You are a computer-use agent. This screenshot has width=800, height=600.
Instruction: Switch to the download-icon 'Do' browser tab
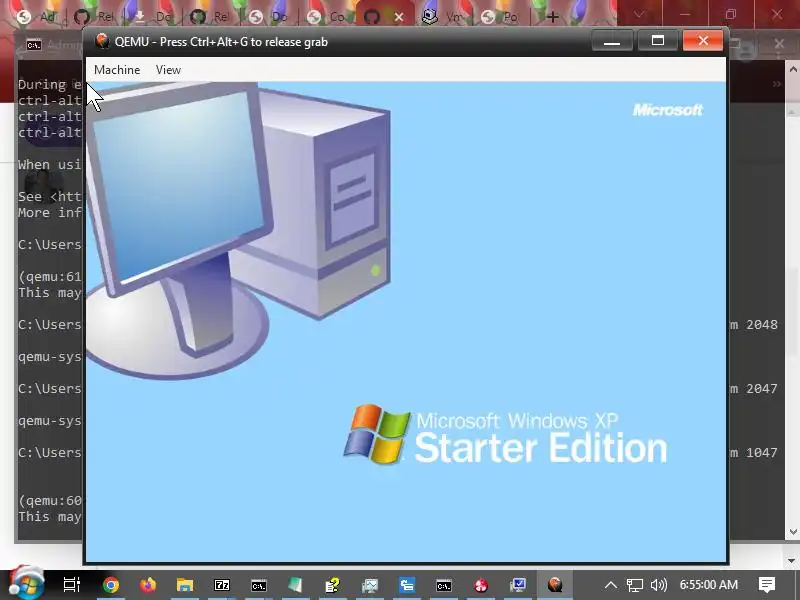[x=153, y=17]
